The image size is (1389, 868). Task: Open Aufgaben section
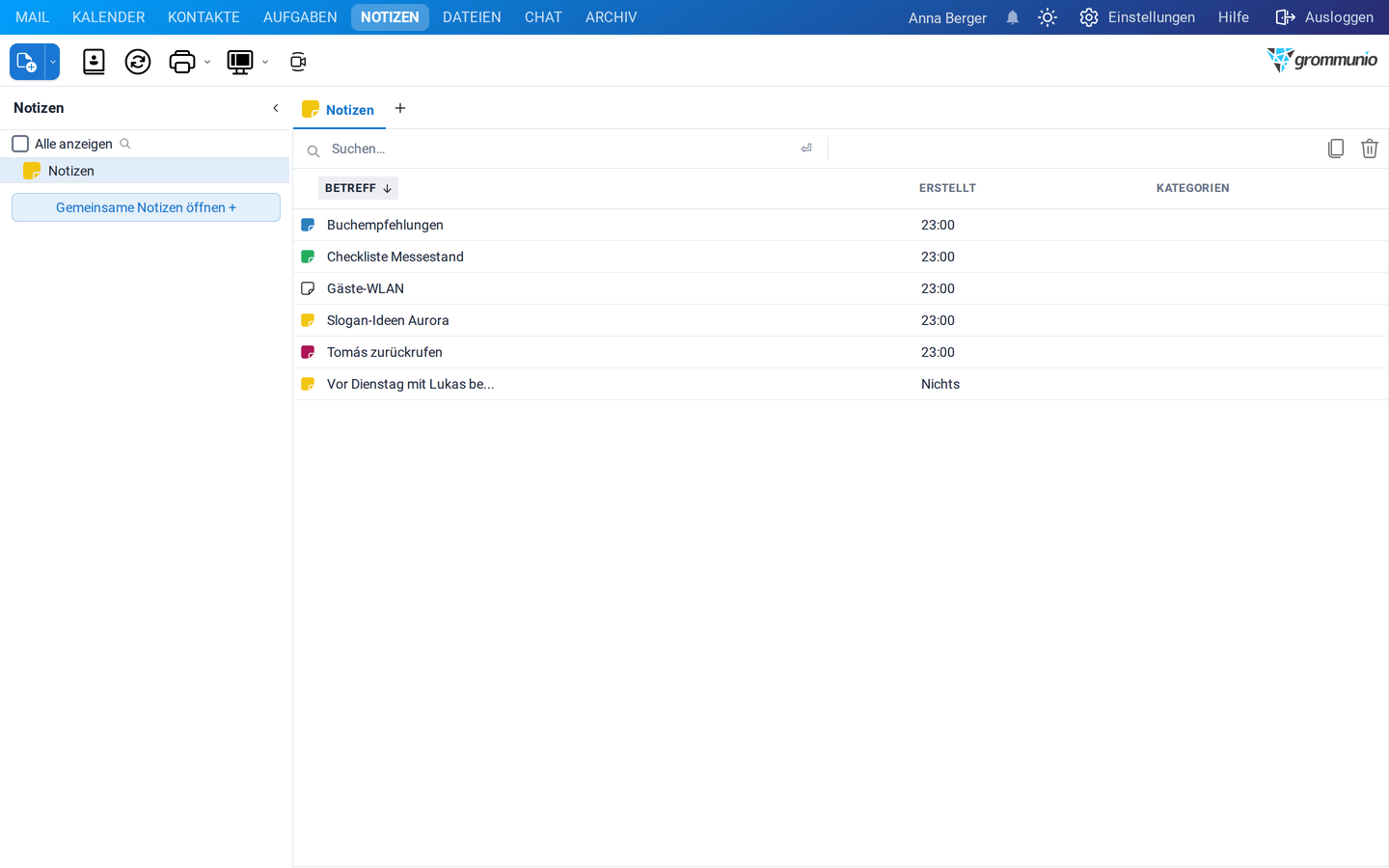[300, 17]
